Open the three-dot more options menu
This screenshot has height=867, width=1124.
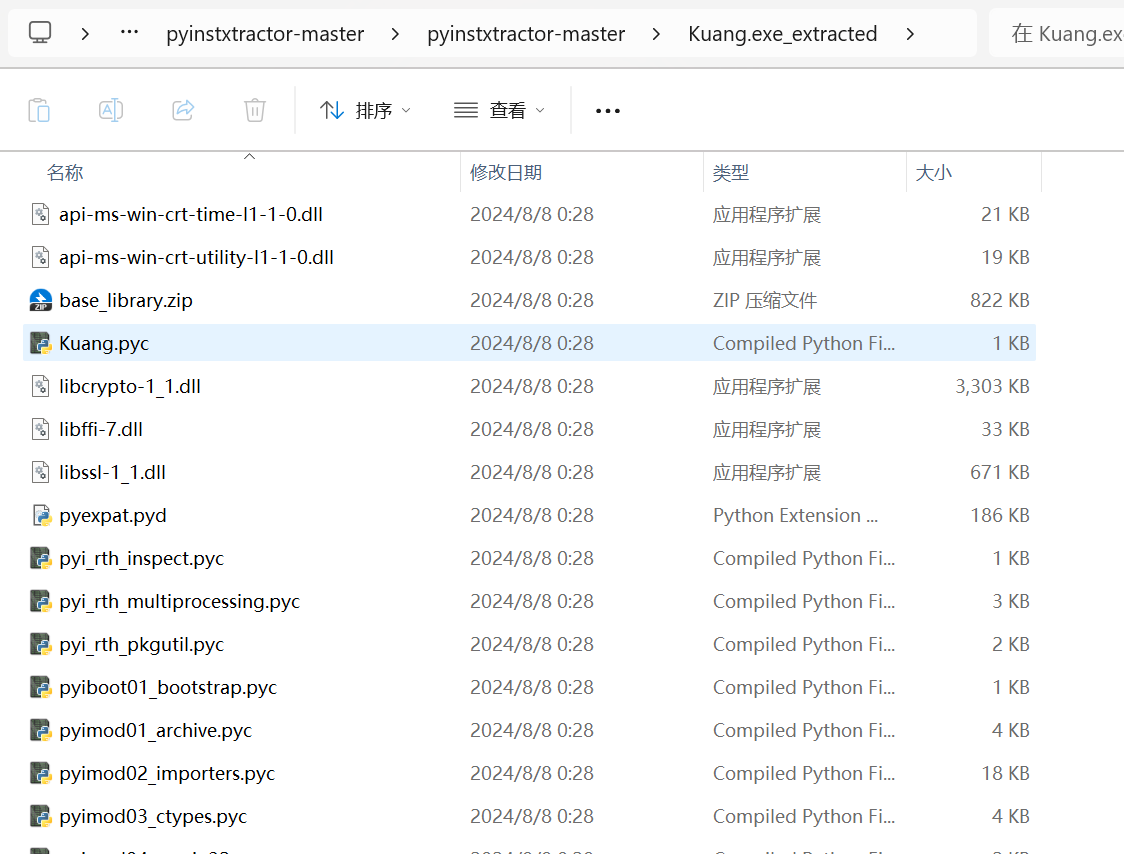coord(608,110)
